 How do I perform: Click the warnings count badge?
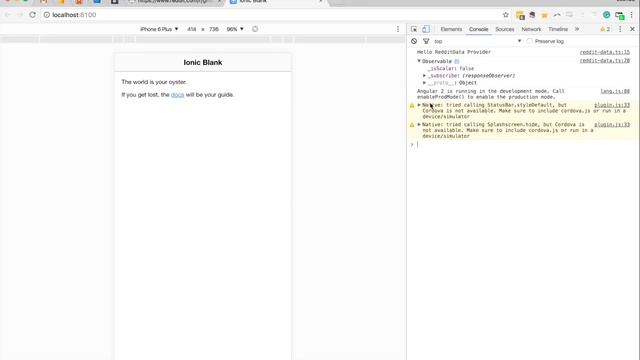tap(605, 29)
